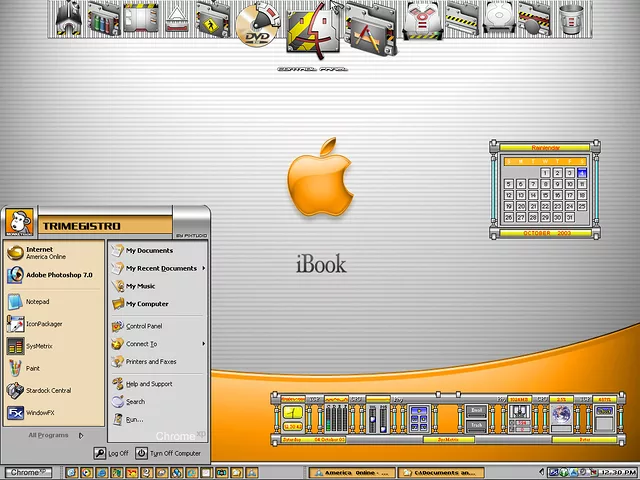Open Help and Support
Screen dimensions: 640x480
click(158, 384)
